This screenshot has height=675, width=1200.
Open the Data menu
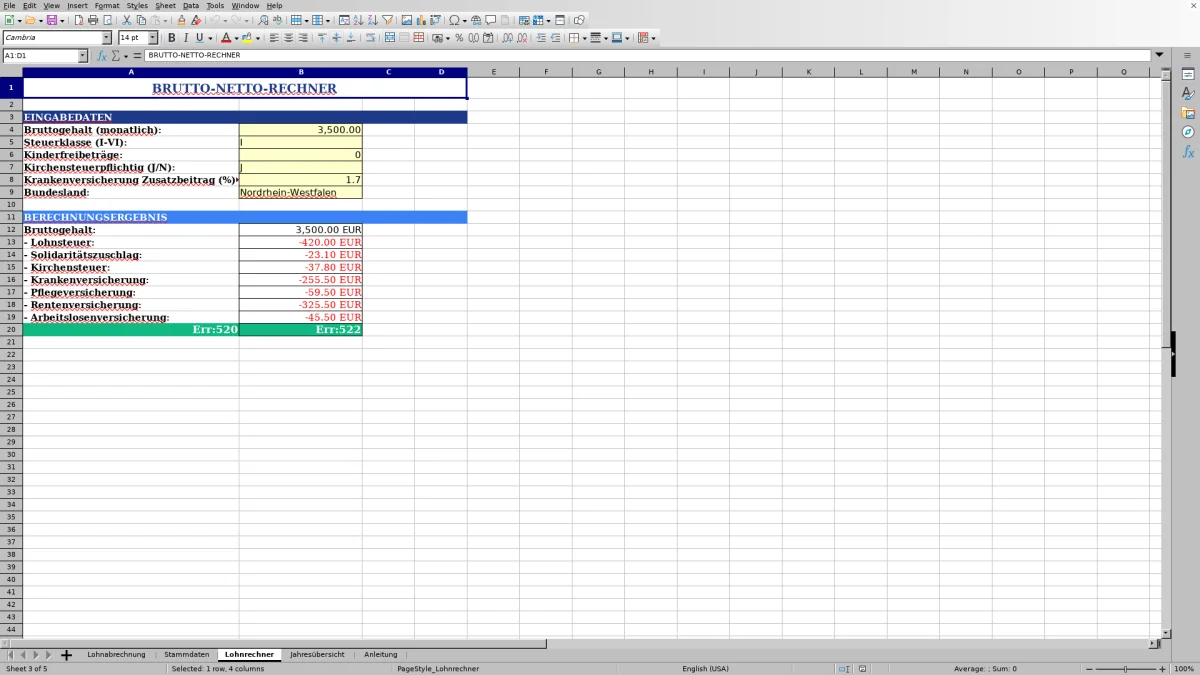point(190,5)
